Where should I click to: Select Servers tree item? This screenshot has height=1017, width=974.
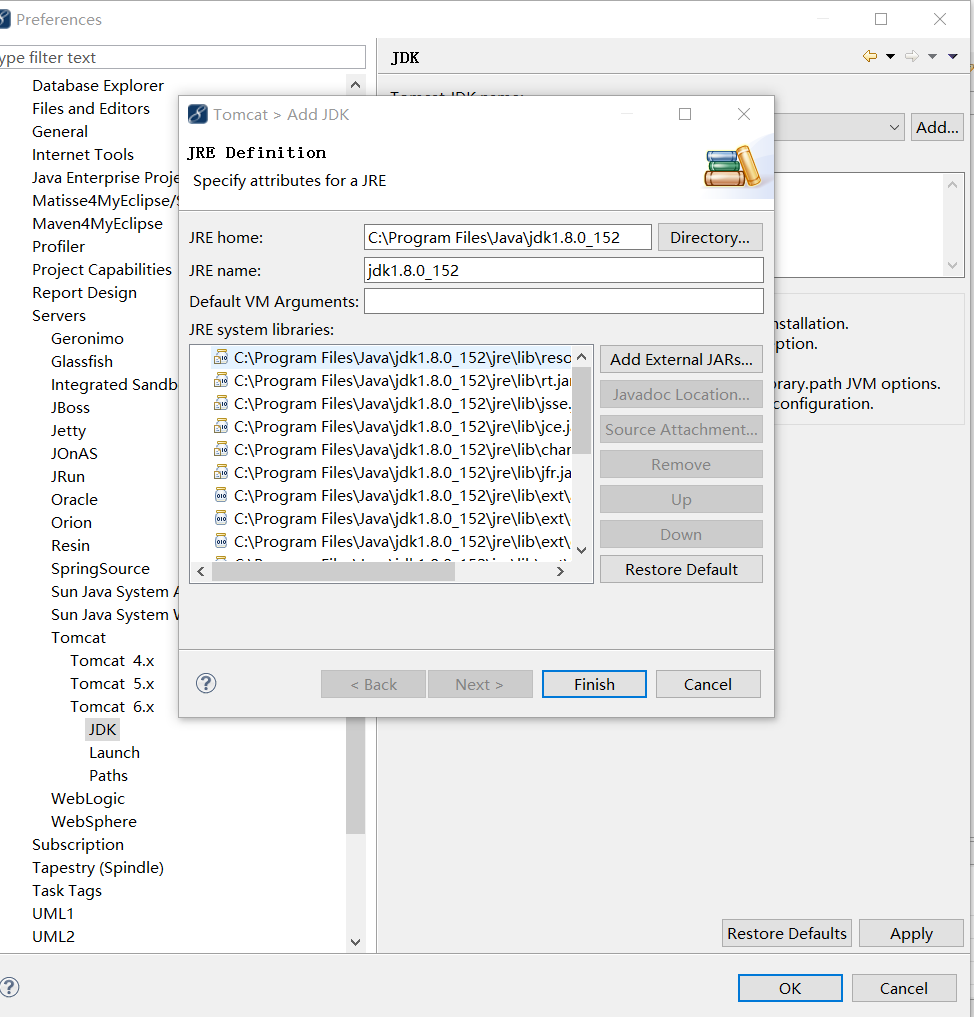tap(59, 316)
